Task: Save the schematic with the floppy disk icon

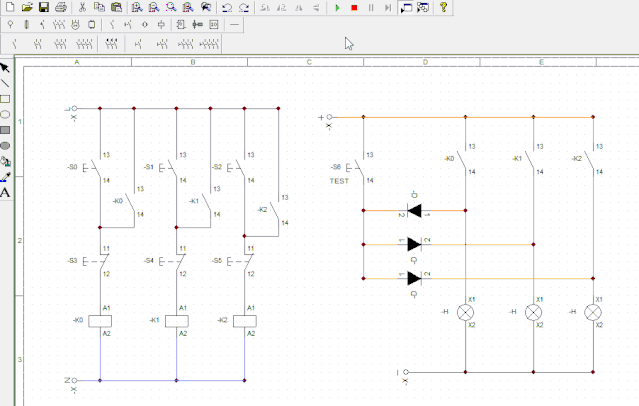Action: click(43, 7)
